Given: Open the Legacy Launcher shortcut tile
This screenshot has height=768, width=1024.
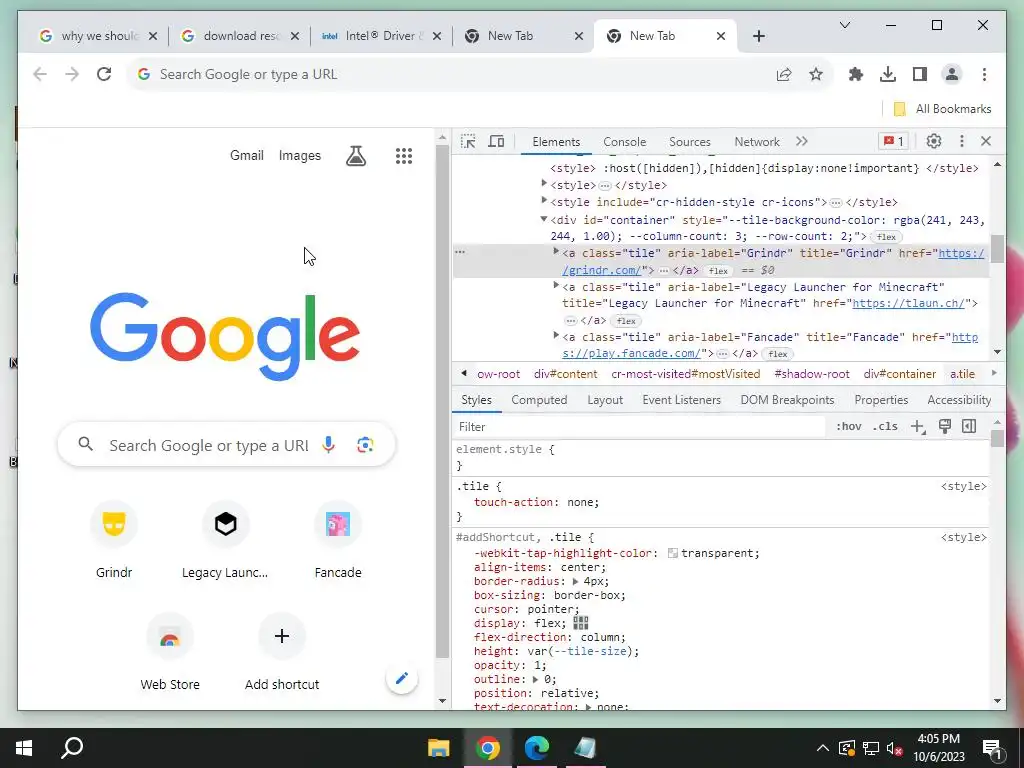Looking at the screenshot, I should pos(225,539).
